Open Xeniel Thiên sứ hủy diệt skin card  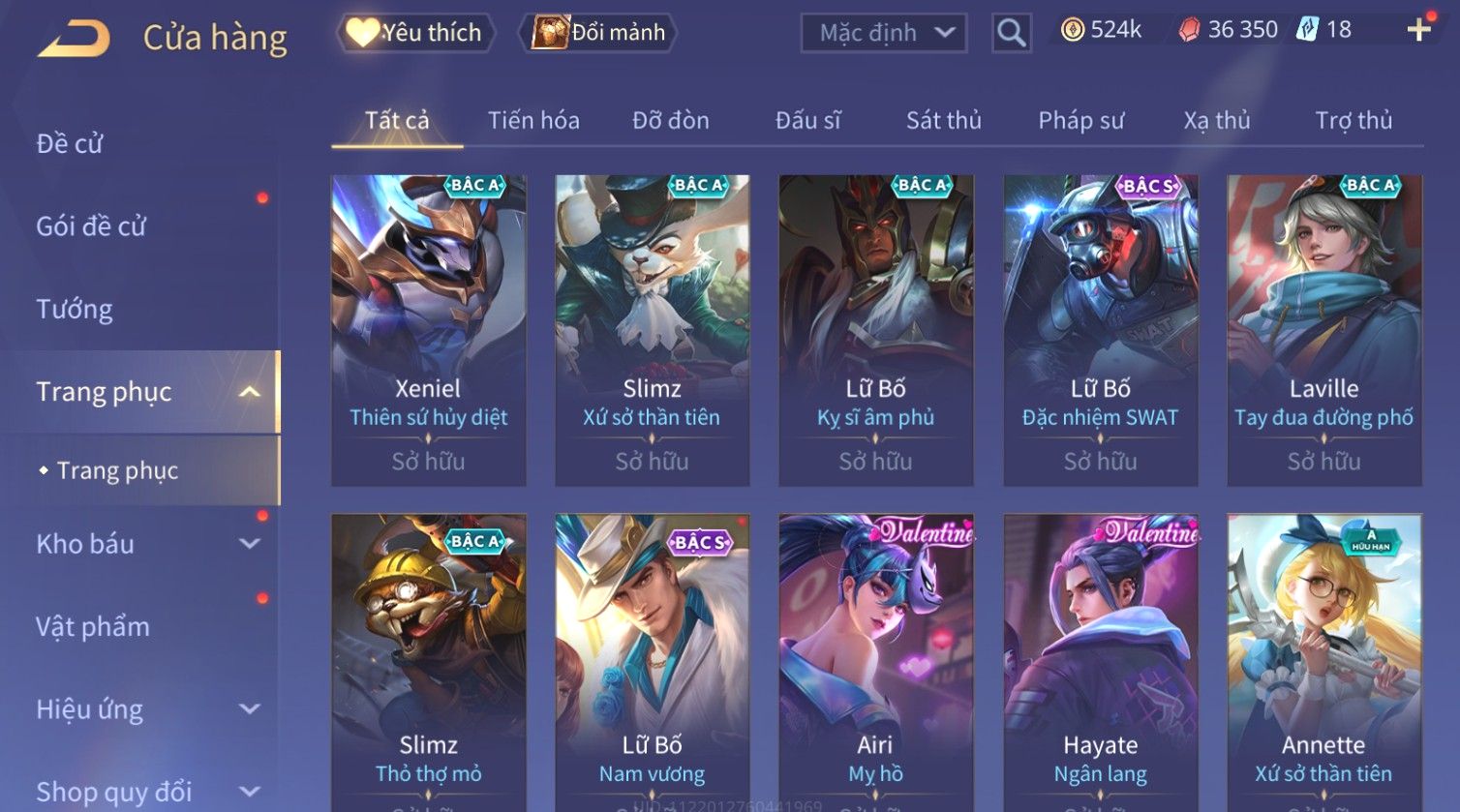pos(428,330)
